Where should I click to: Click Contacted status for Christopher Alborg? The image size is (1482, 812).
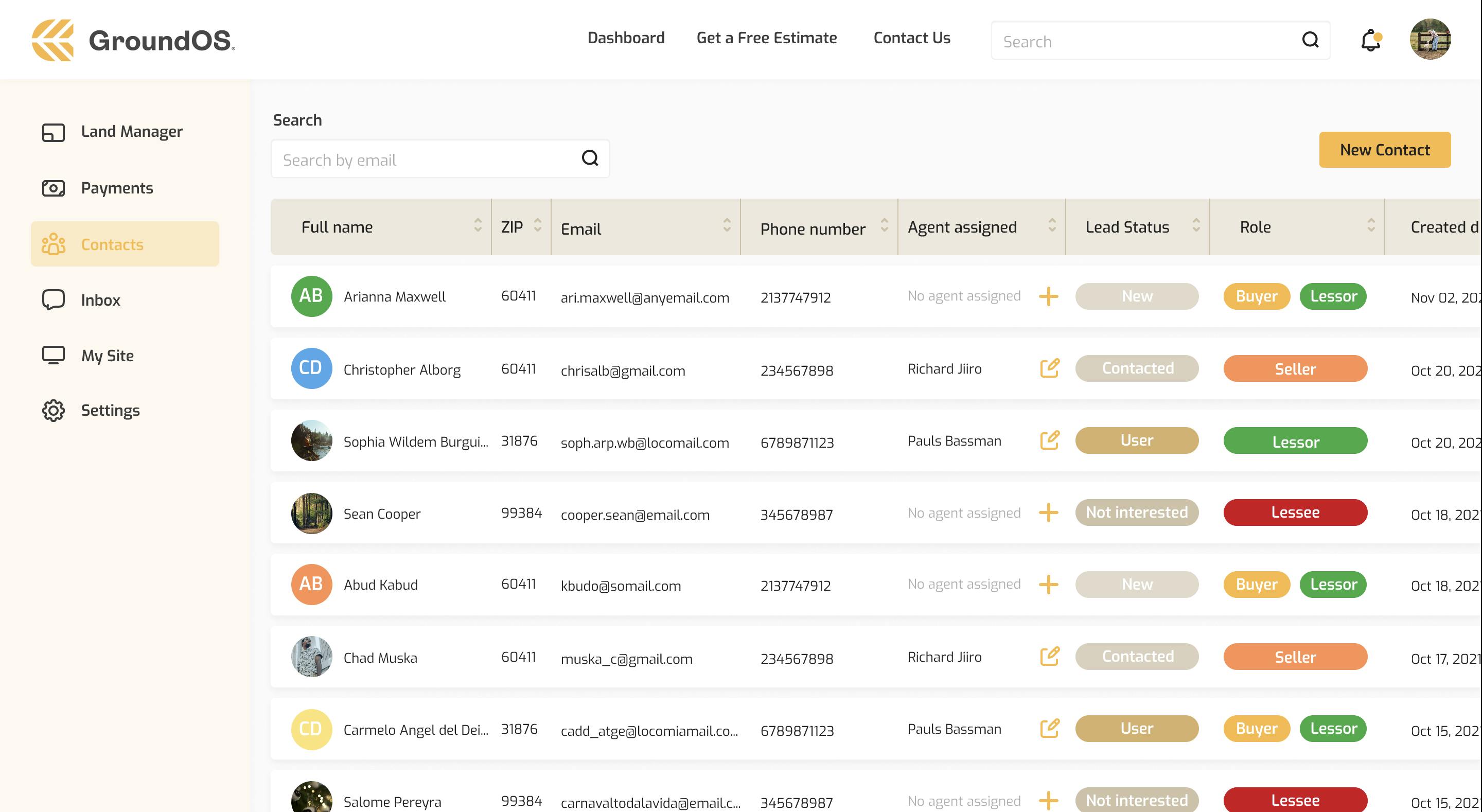coord(1137,368)
